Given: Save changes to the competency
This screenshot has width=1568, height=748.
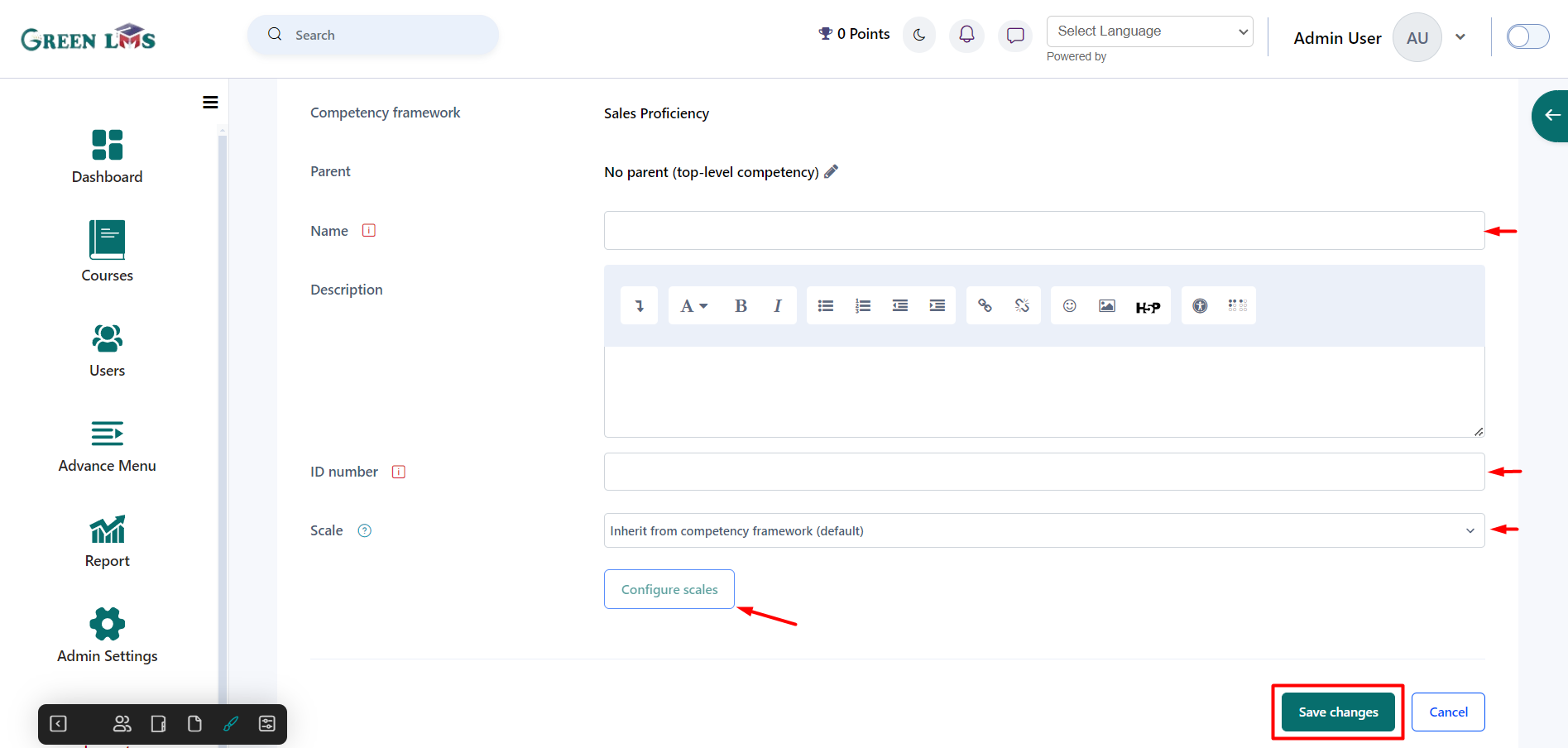Looking at the screenshot, I should click(x=1338, y=712).
